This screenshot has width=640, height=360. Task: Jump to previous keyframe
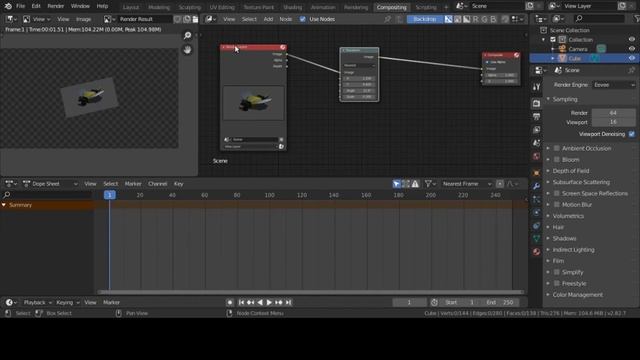[x=251, y=302]
